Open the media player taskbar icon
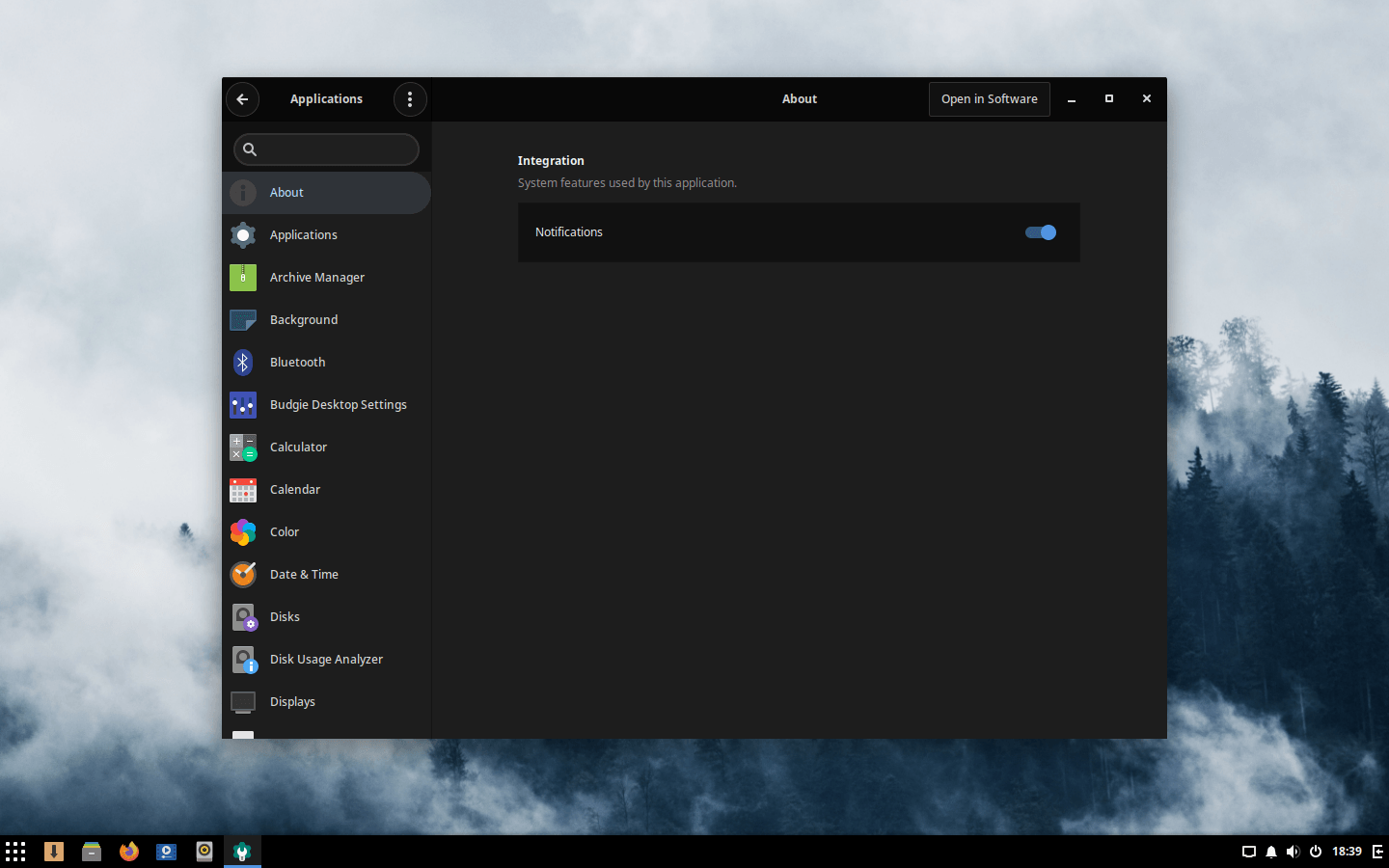Viewport: 1389px width, 868px height. 167,852
